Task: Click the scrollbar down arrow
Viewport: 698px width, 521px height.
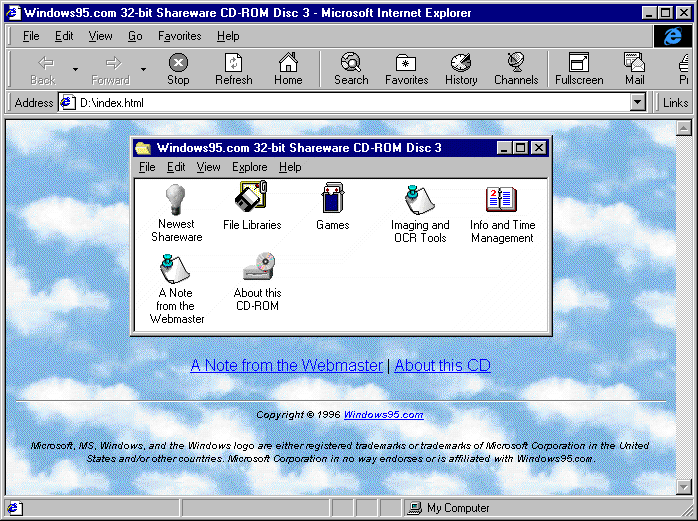Action: pyautogui.click(x=683, y=487)
